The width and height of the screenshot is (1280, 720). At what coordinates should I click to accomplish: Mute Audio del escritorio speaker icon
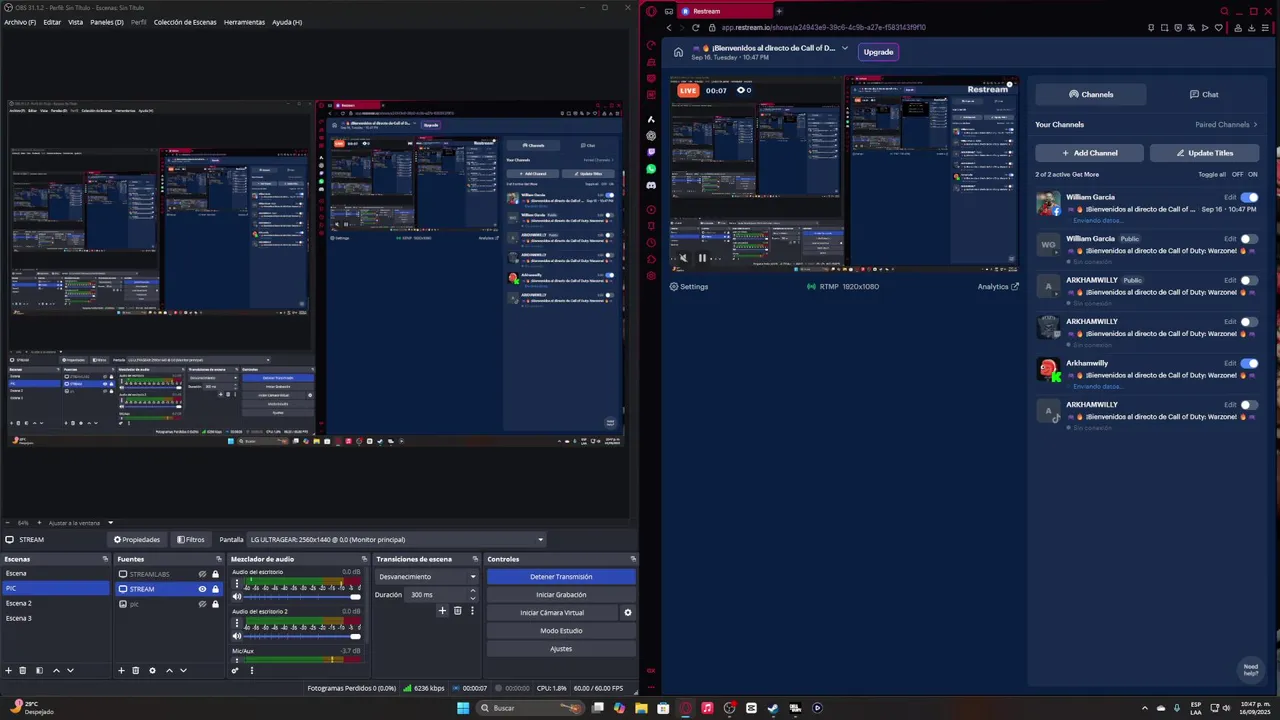(237, 597)
